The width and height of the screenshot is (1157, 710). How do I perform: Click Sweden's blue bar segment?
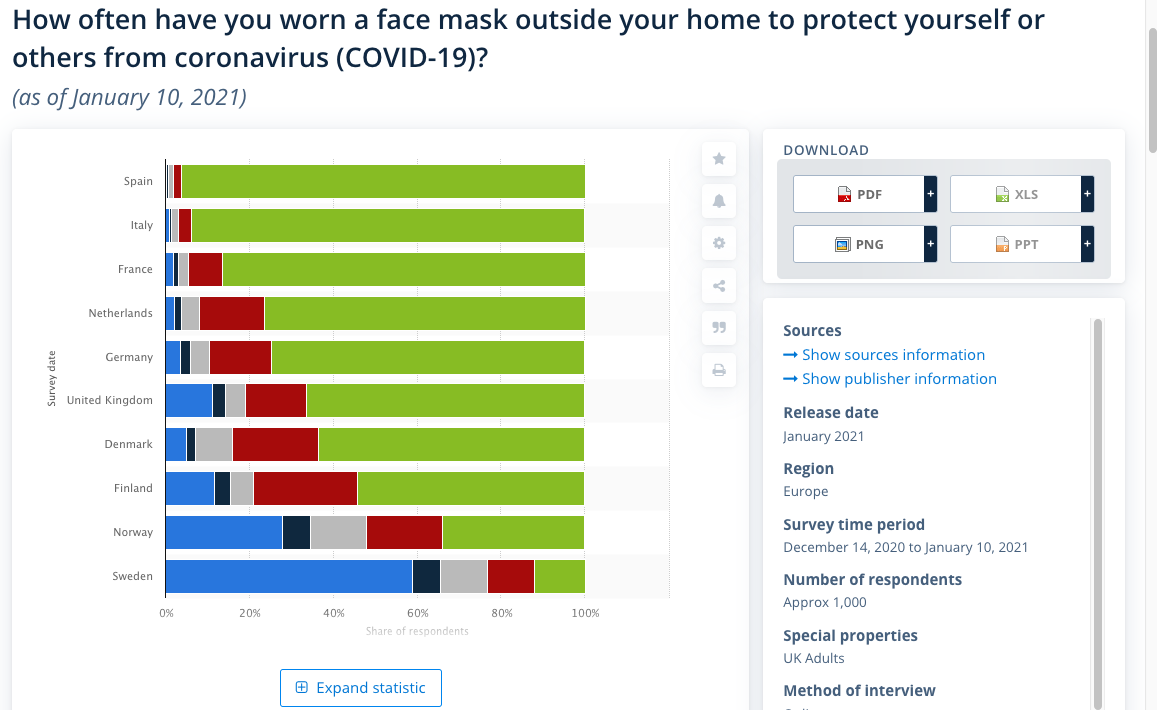pos(288,576)
